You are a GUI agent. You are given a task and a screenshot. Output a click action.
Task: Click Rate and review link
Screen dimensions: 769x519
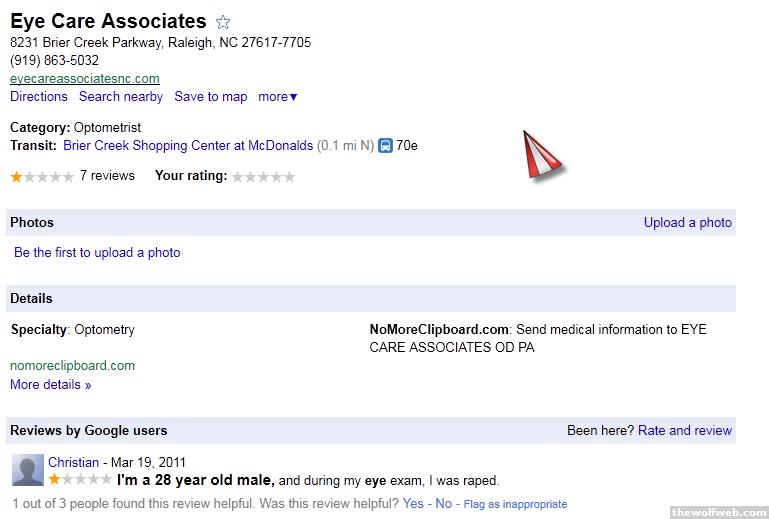pos(684,431)
